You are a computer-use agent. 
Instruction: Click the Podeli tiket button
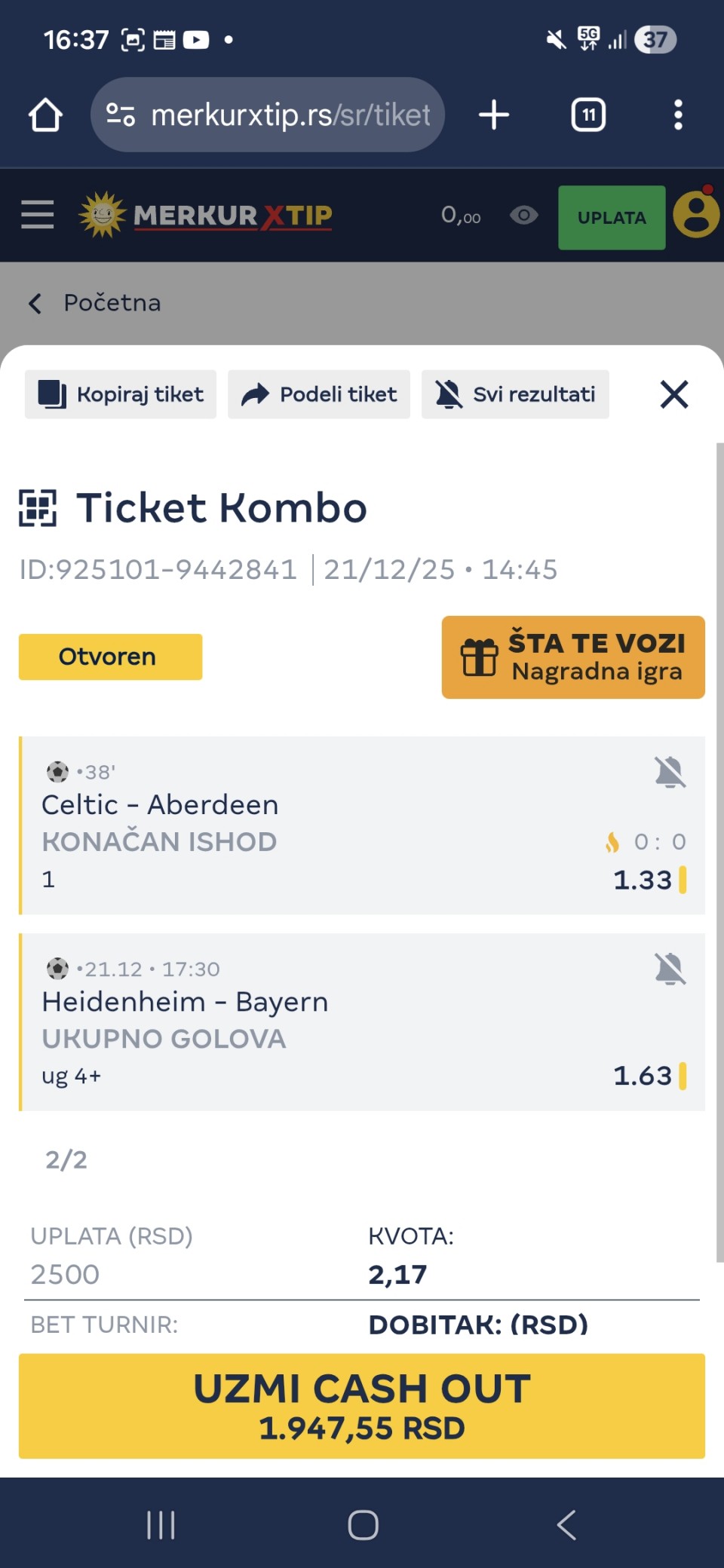coord(319,394)
